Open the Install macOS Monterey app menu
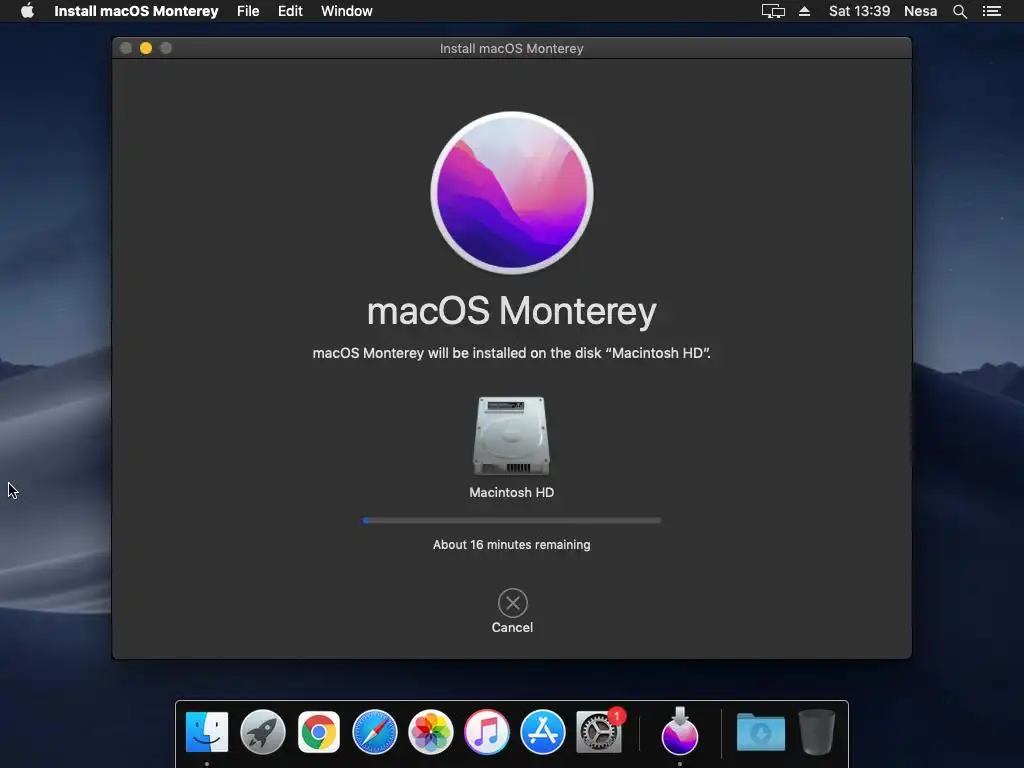This screenshot has width=1024, height=768. 136,11
